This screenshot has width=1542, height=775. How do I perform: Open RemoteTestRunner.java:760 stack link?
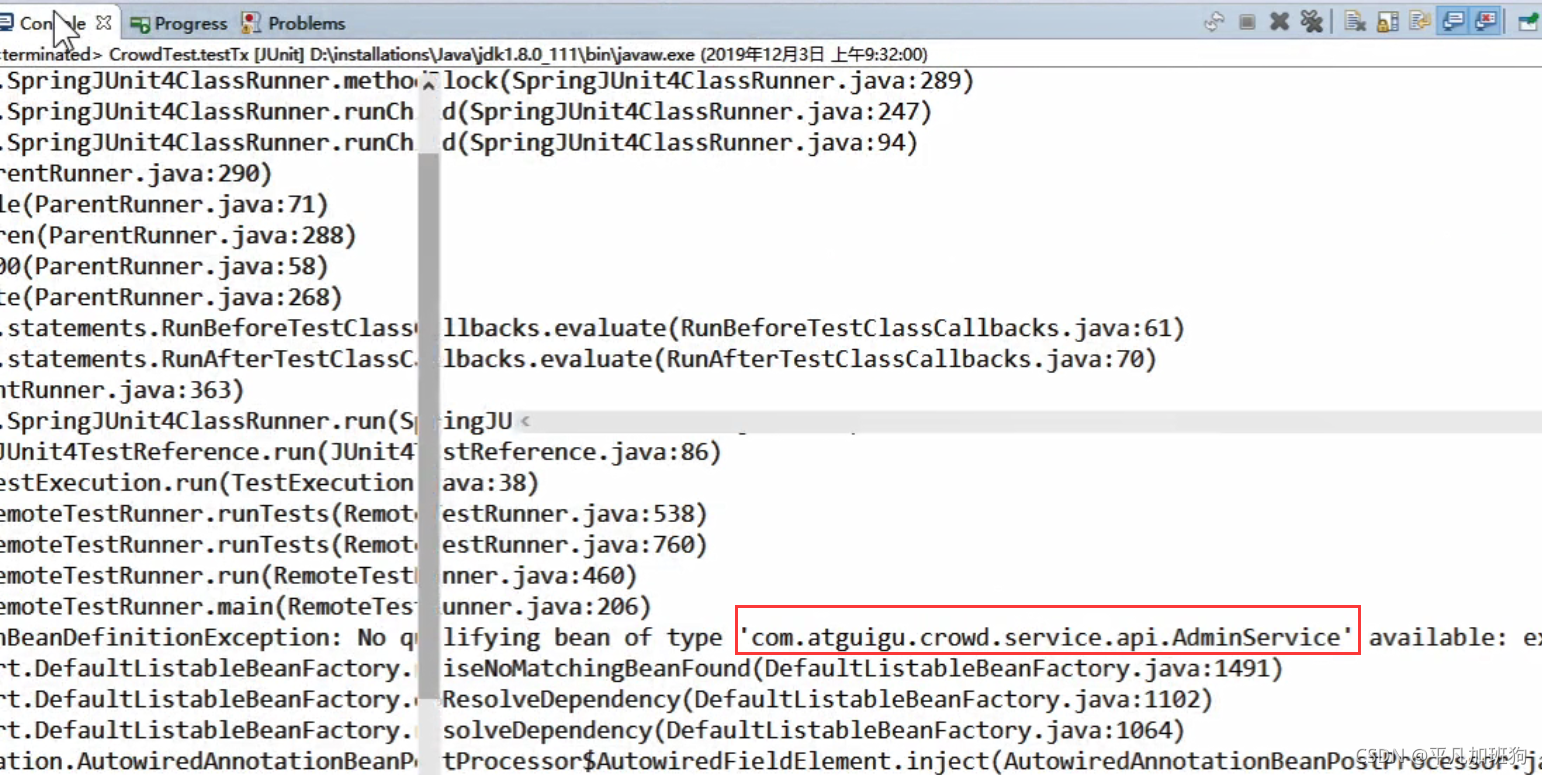point(519,546)
